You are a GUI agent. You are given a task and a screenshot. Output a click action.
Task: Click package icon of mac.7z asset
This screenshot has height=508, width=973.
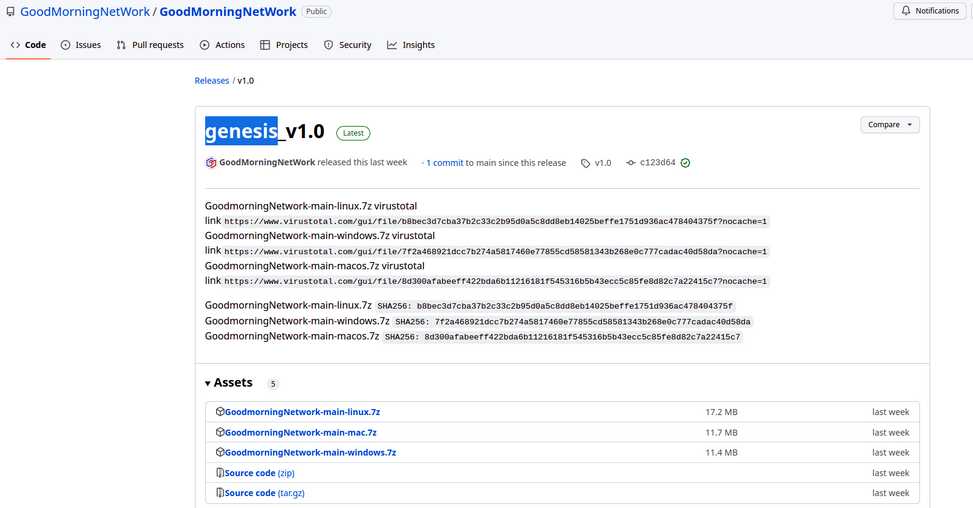pyautogui.click(x=220, y=432)
